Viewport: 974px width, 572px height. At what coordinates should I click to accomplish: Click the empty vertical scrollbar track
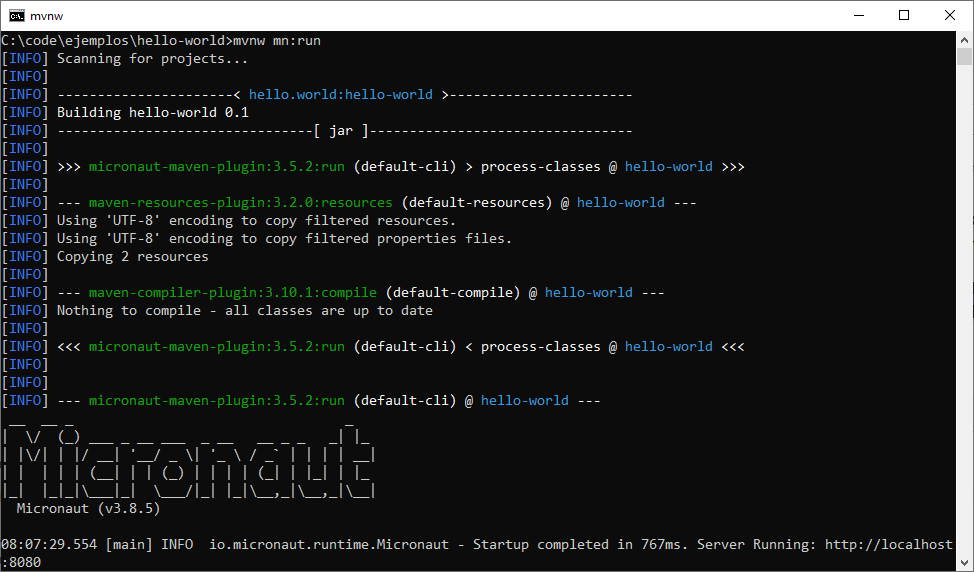click(964, 311)
